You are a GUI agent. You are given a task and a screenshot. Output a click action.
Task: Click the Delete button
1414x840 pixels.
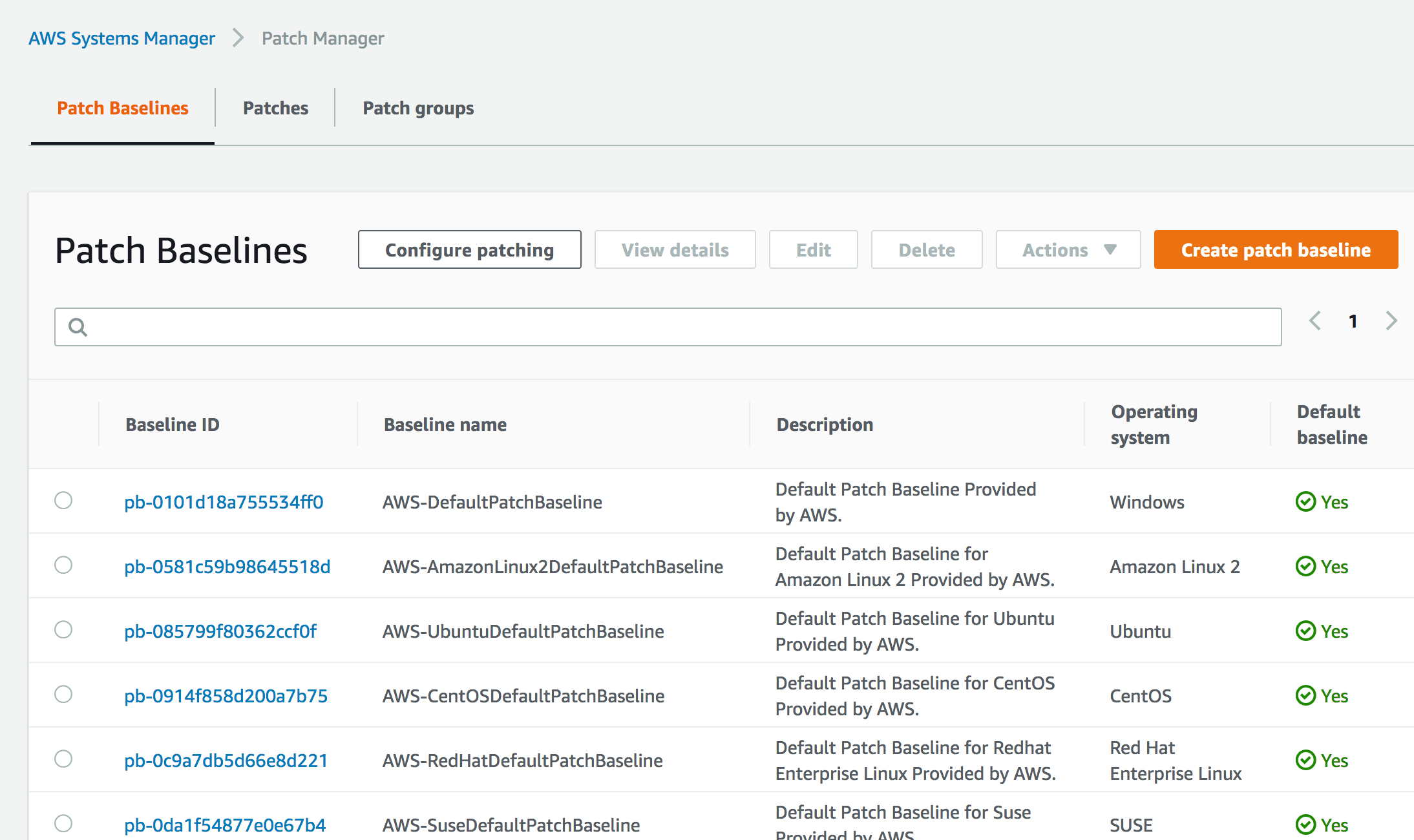927,249
